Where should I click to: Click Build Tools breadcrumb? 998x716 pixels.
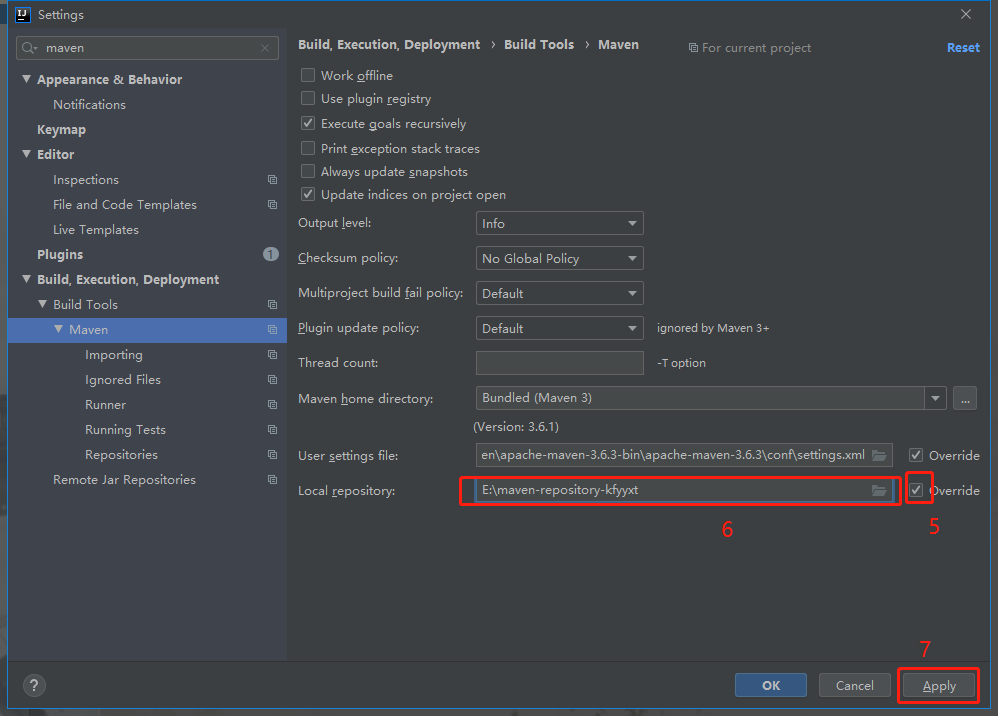[539, 45]
